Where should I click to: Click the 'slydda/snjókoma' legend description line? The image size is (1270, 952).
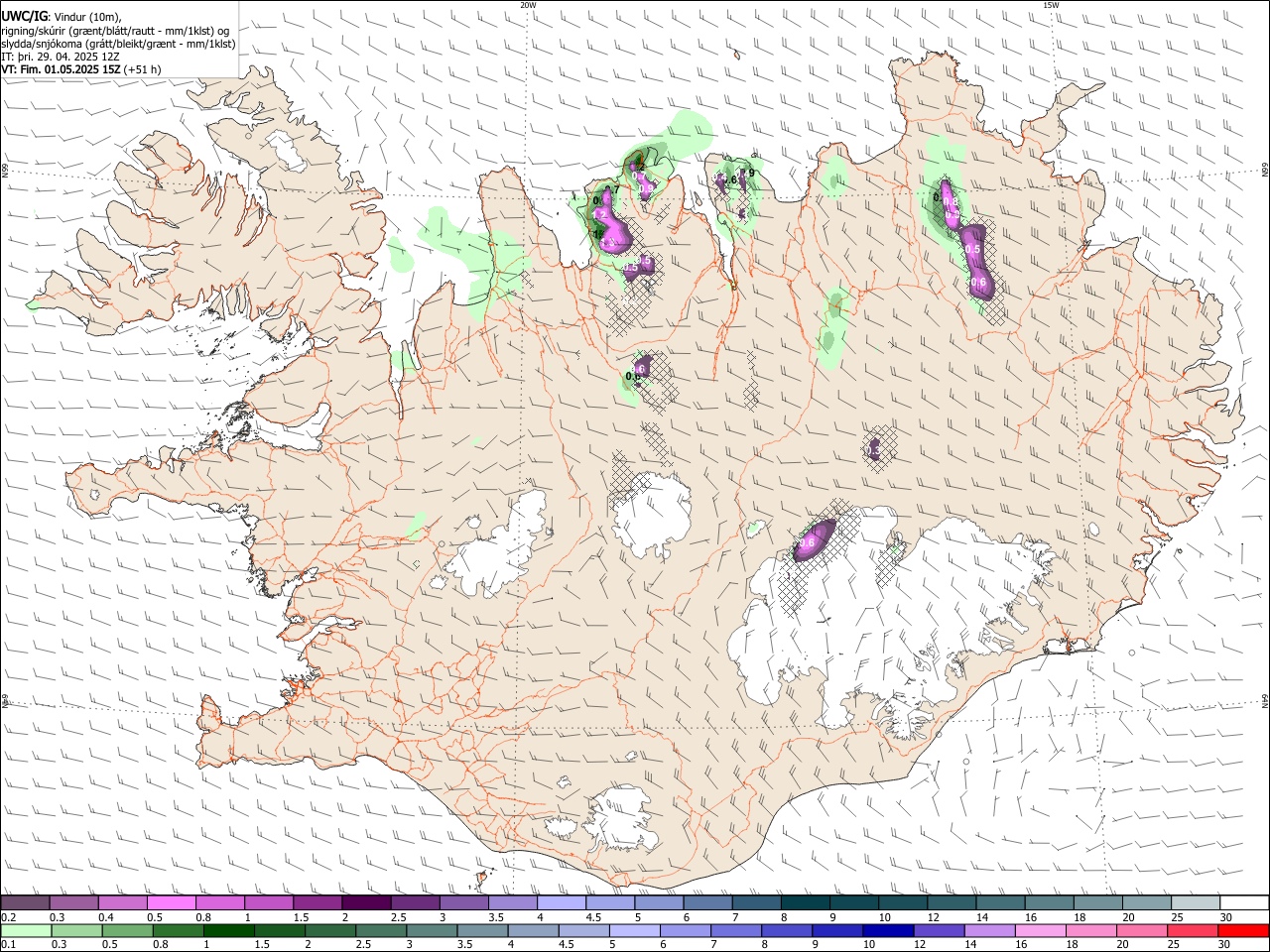tap(118, 44)
